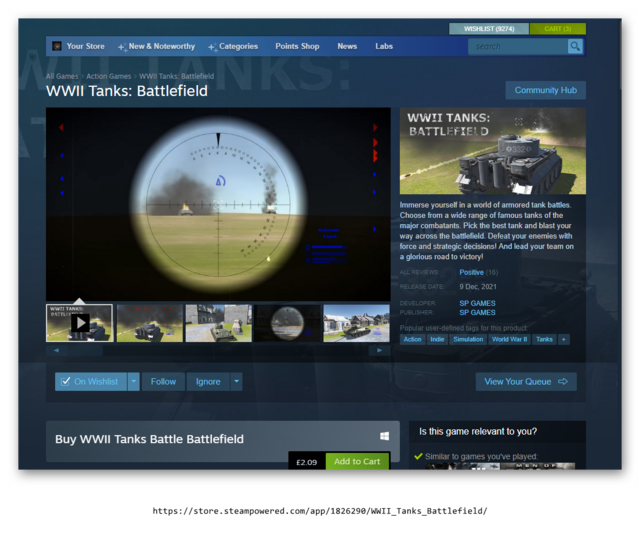Select the third thumbnail showing village tank
The height and width of the screenshot is (534, 640).
[218, 323]
